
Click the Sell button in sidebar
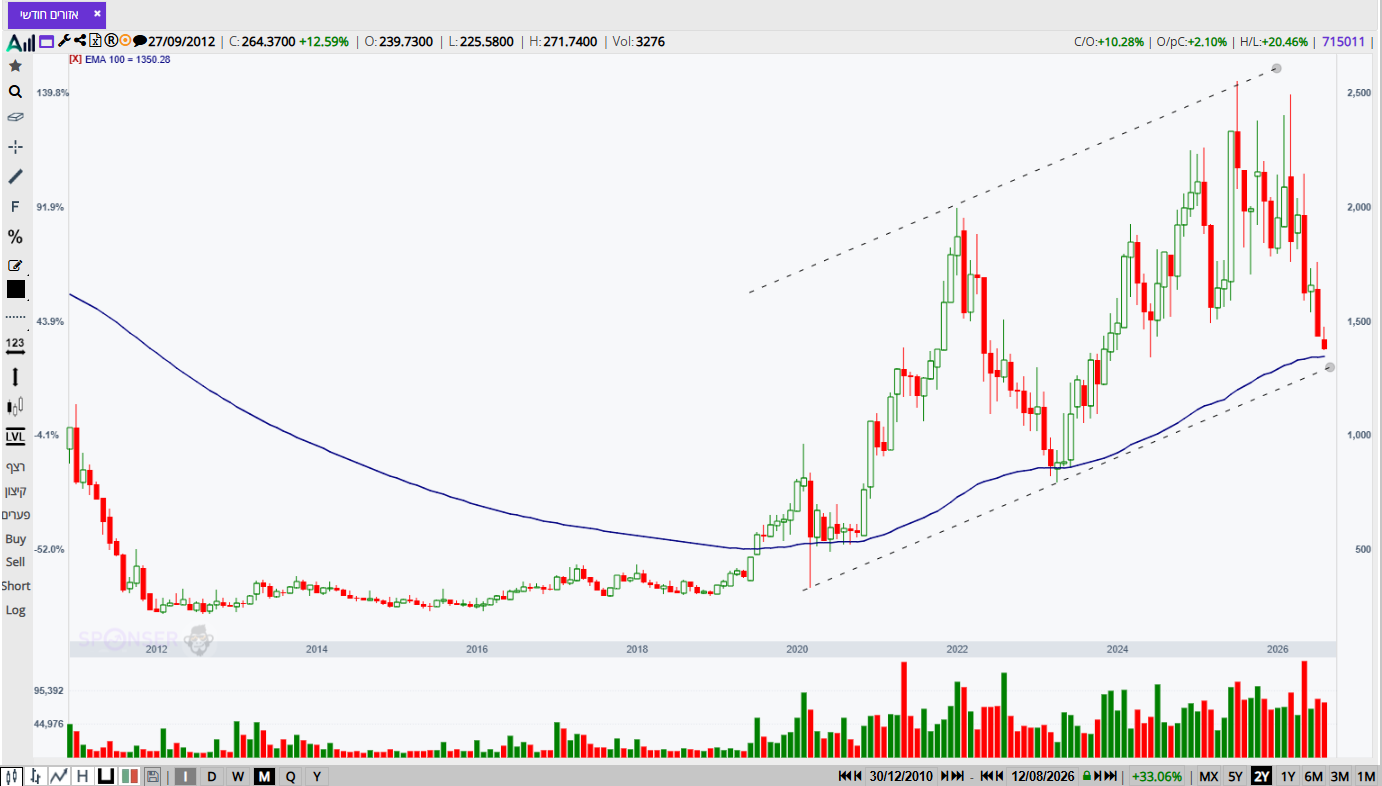click(15, 562)
